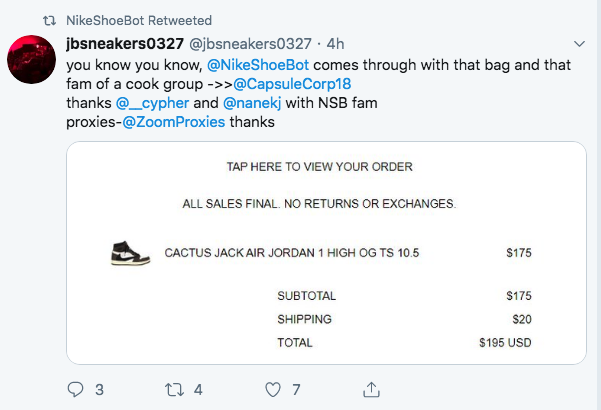Open jbsneakers0327 profile avatar

click(x=32, y=60)
